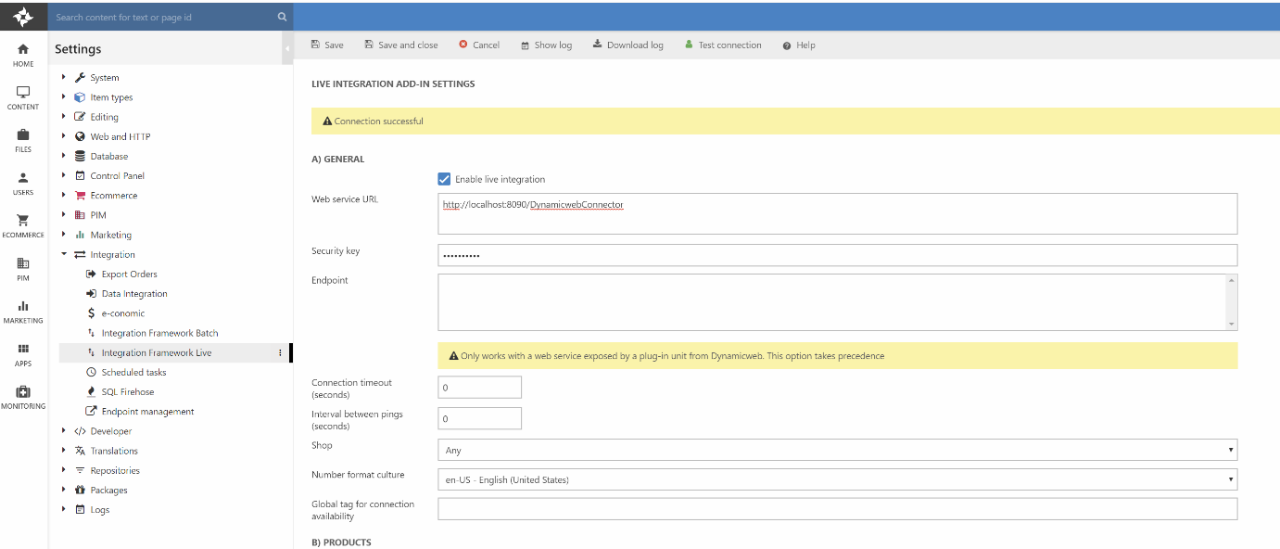Open the Number format culture dropdown

837,480
